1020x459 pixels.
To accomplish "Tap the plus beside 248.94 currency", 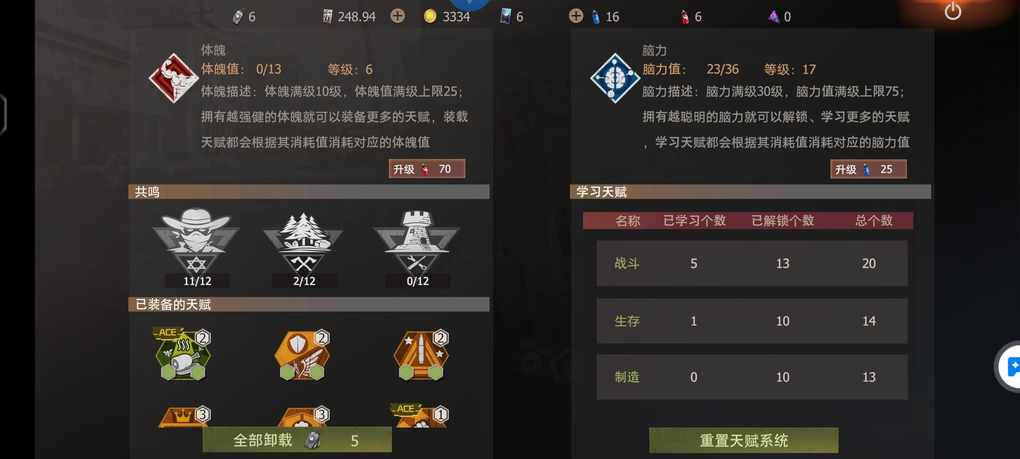I will point(397,16).
